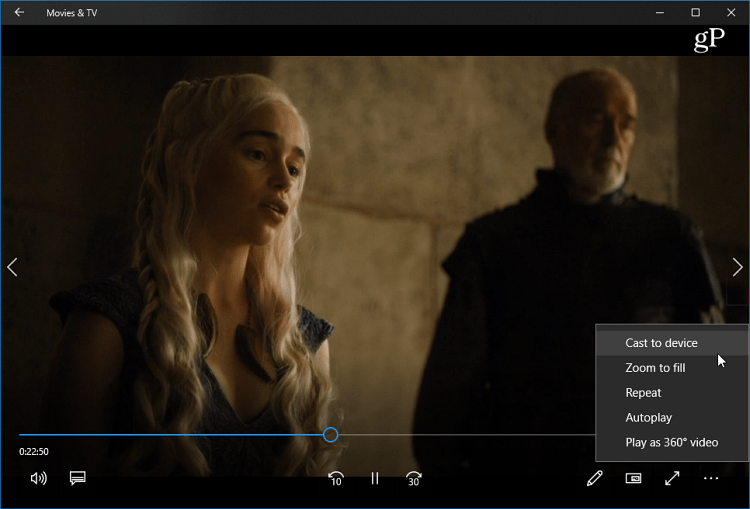Viewport: 750px width, 509px height.
Task: Enter full screen mode
Action: [672, 478]
